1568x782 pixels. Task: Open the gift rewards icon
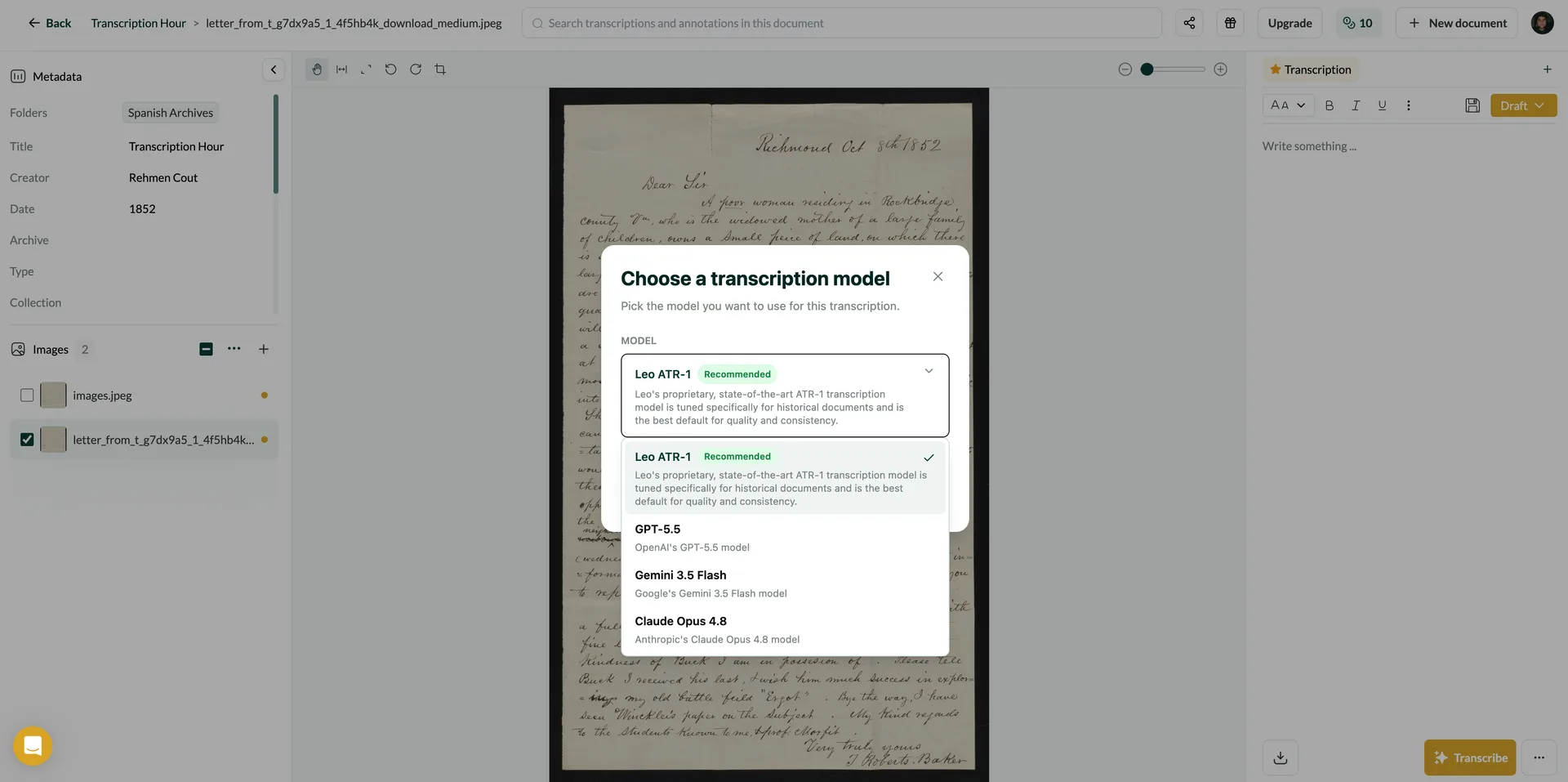1230,23
